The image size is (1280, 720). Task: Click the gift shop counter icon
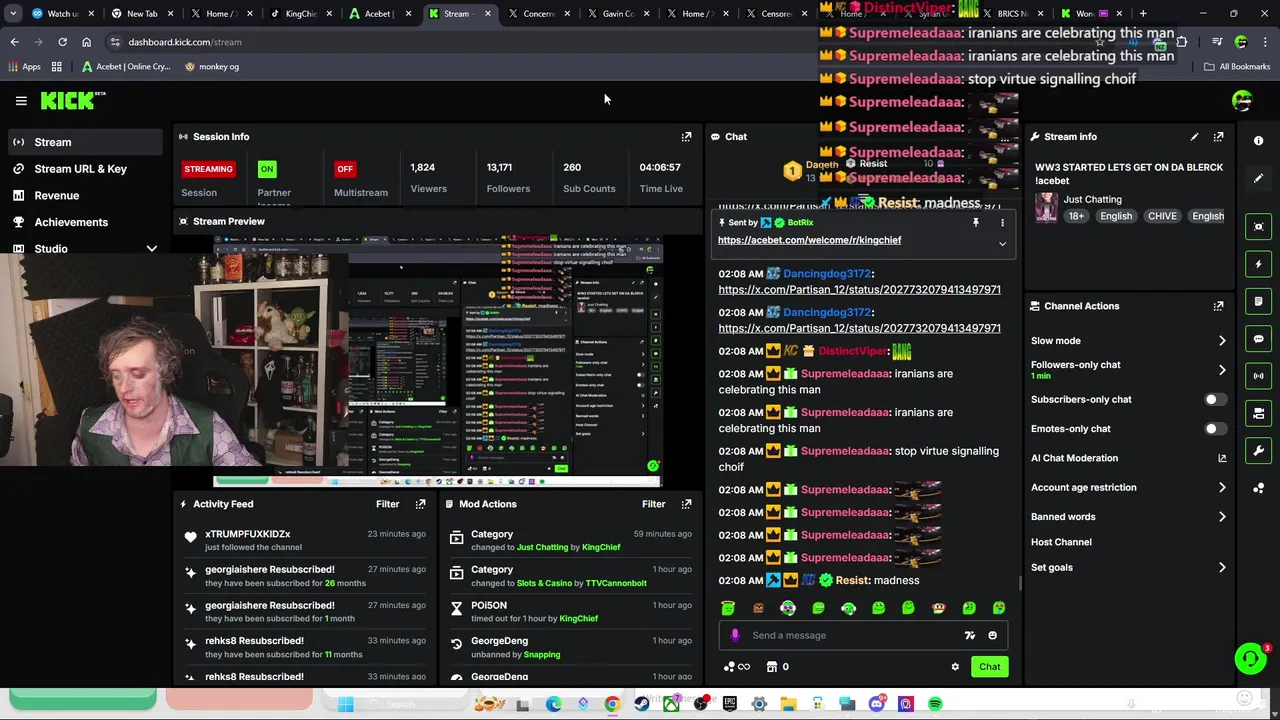coord(777,667)
